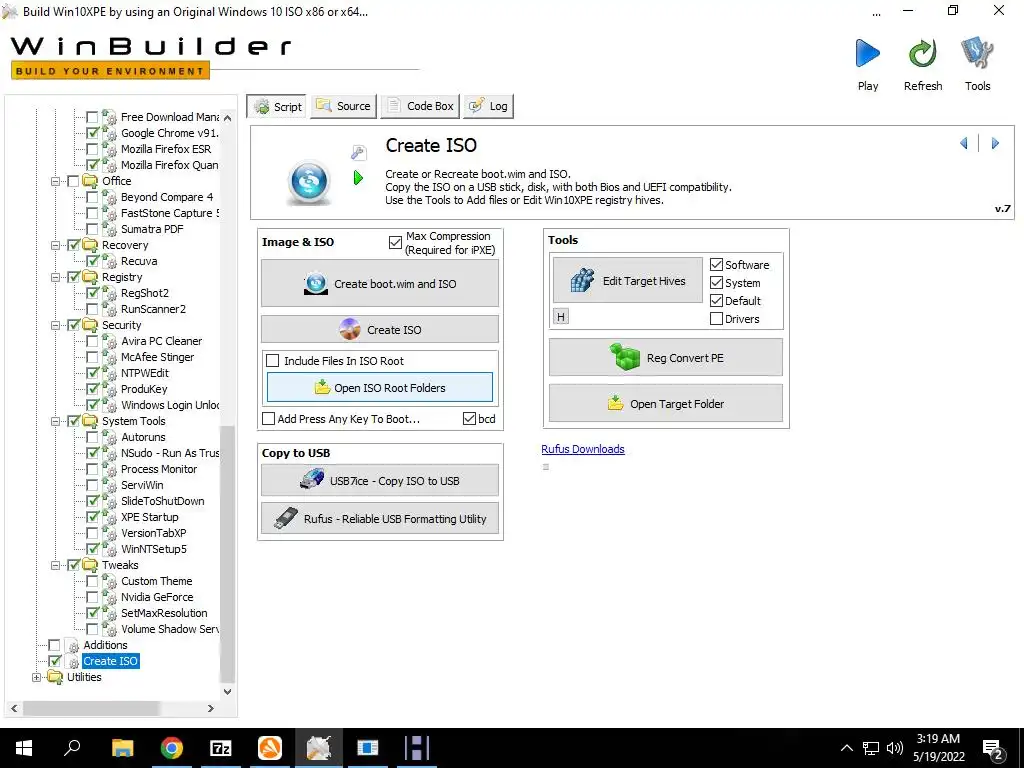The height and width of the screenshot is (768, 1024).
Task: Check the Drivers hive checkbox
Action: coord(716,319)
